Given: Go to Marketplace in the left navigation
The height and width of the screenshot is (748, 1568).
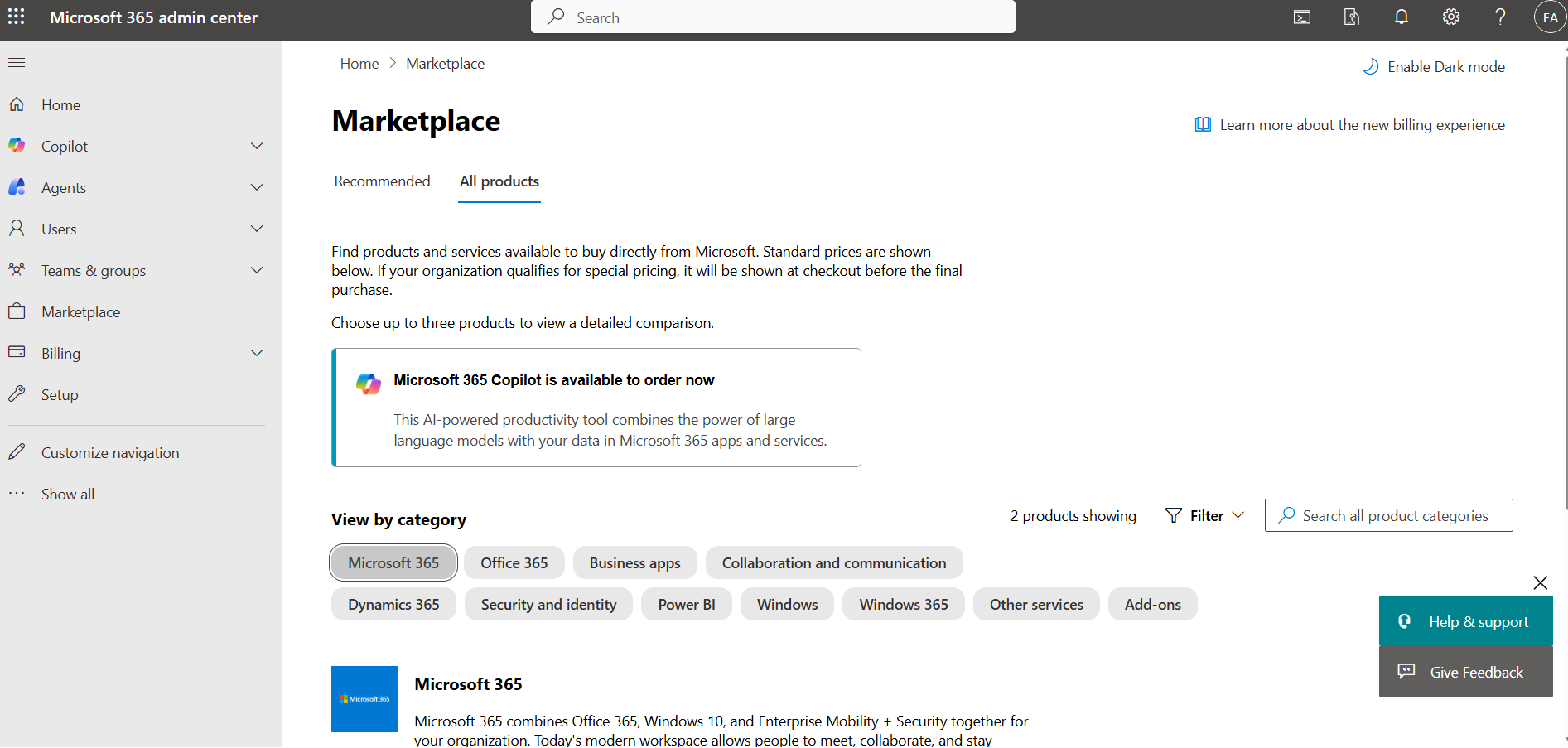Looking at the screenshot, I should point(81,312).
